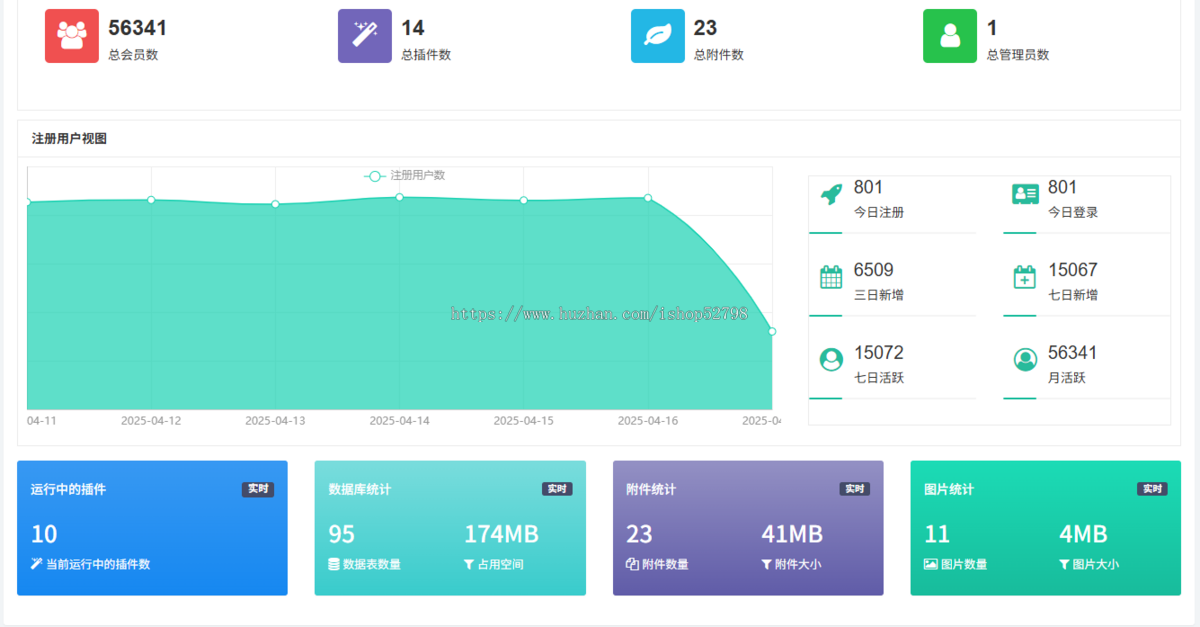This screenshot has width=1200, height=627.
Task: Click the 实时 badge on 附件统计 card
Action: pos(855,489)
